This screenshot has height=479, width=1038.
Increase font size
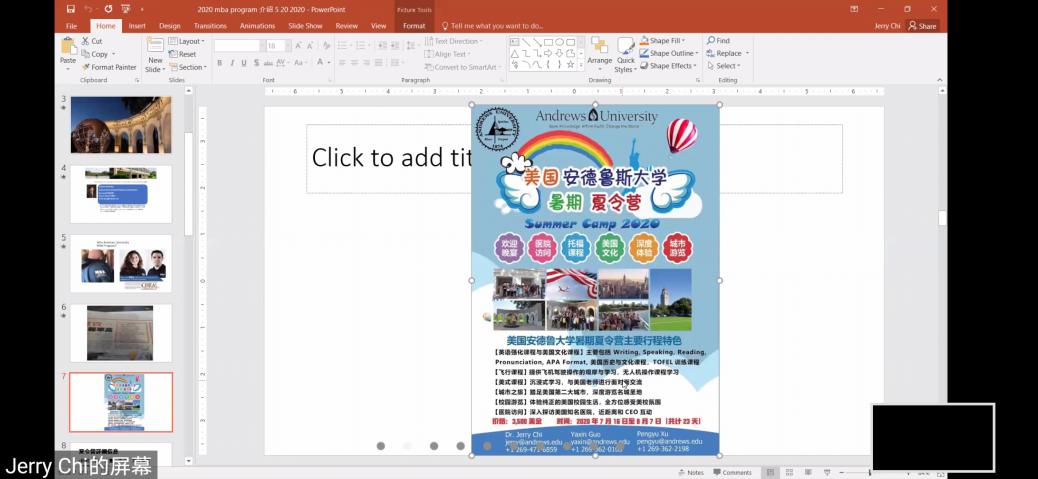click(299, 46)
